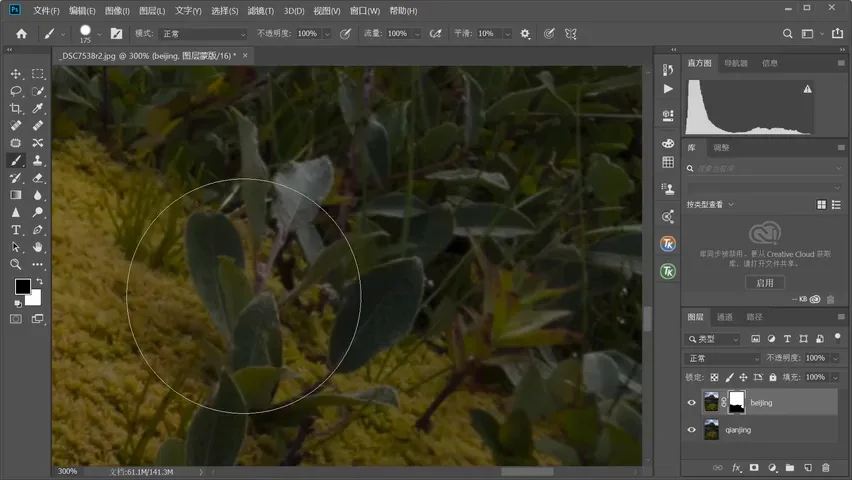Toggle Quick Mask mode
Image resolution: width=852 pixels, height=480 pixels.
click(x=16, y=319)
